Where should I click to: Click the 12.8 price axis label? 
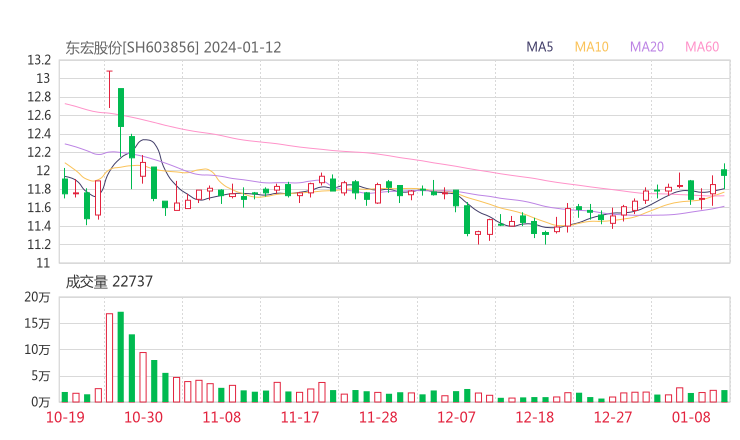point(39,97)
